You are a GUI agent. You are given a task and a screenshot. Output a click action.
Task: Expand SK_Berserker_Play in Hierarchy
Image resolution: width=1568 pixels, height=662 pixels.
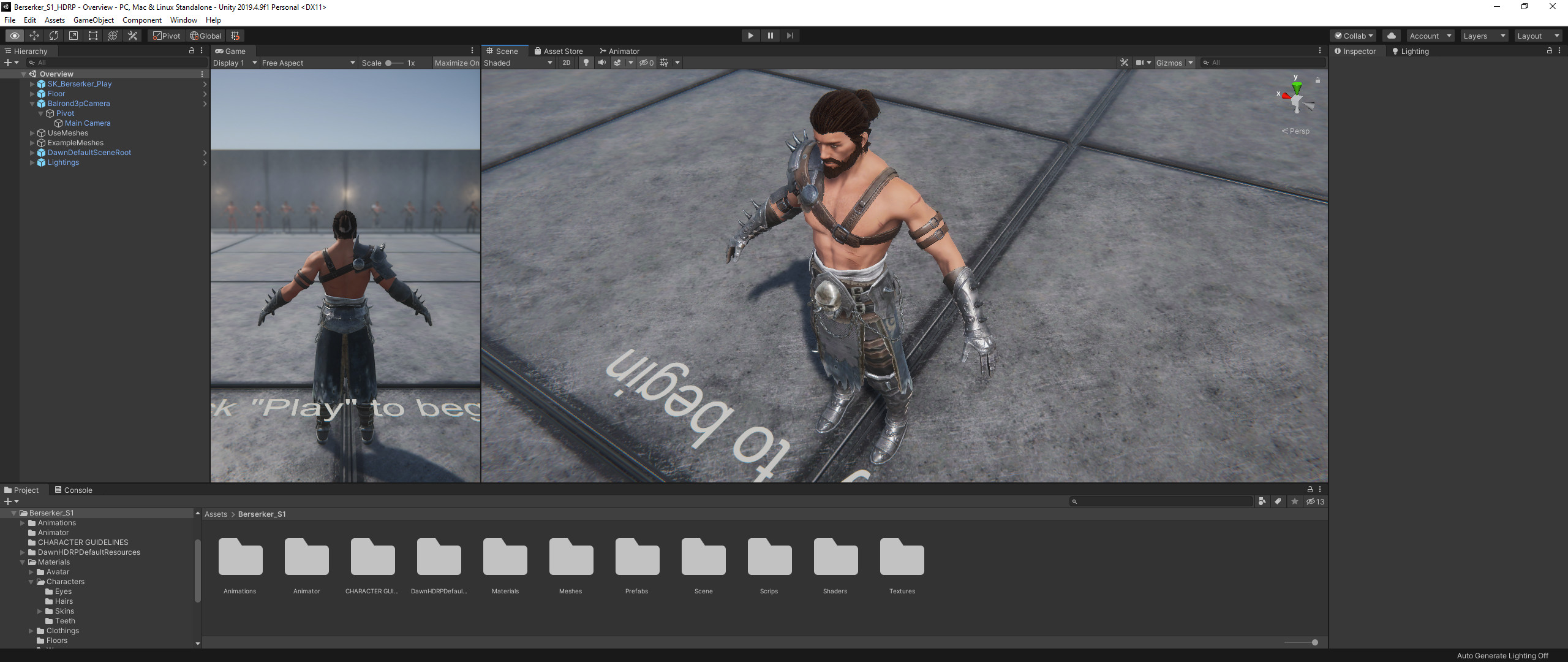32,84
